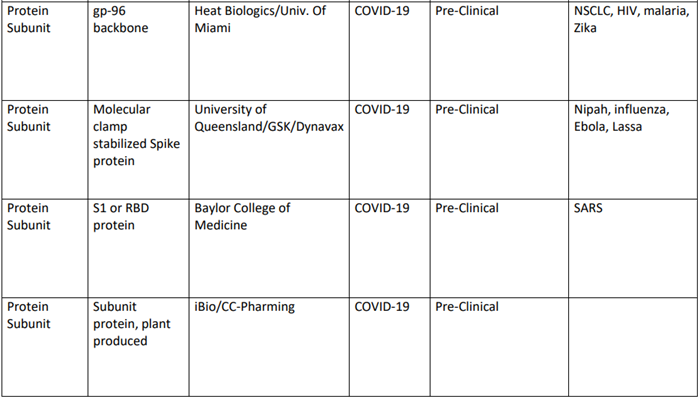Select 'Nipah, influenza, Ebola, Lassa' cell
The width and height of the screenshot is (700, 399).
pyautogui.click(x=633, y=150)
